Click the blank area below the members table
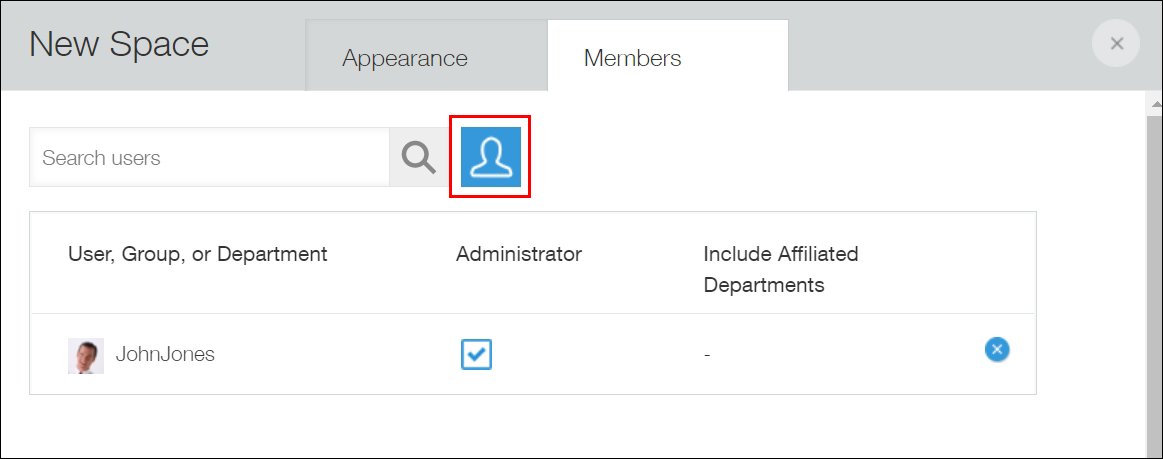This screenshot has height=459, width=1163. pos(530,425)
